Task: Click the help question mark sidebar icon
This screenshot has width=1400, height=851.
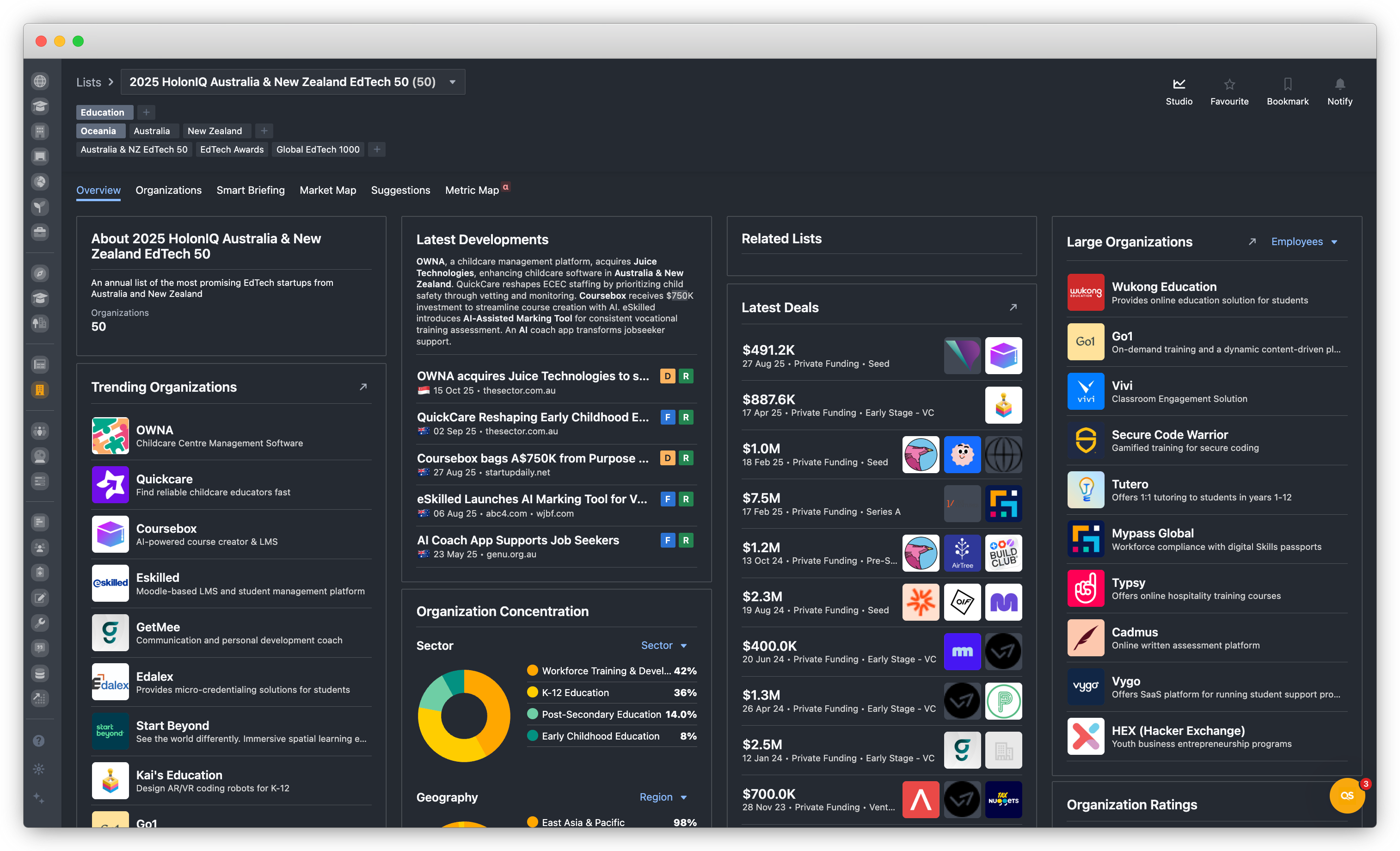Action: coord(39,741)
